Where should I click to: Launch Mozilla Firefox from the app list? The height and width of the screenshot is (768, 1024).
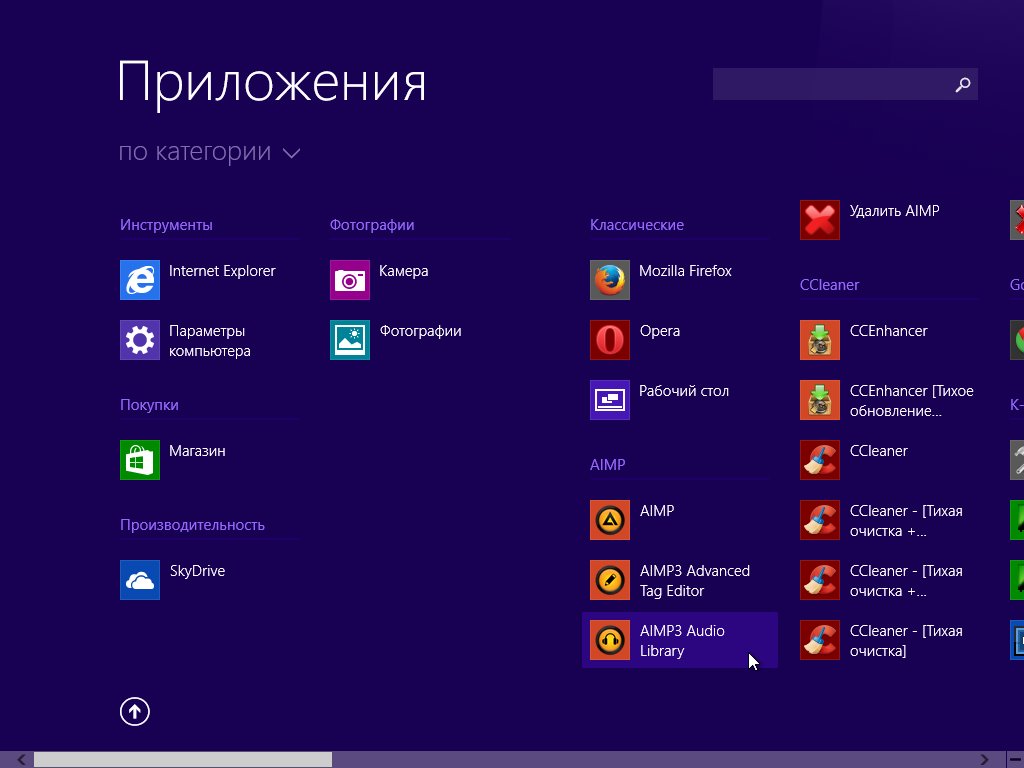pos(610,280)
